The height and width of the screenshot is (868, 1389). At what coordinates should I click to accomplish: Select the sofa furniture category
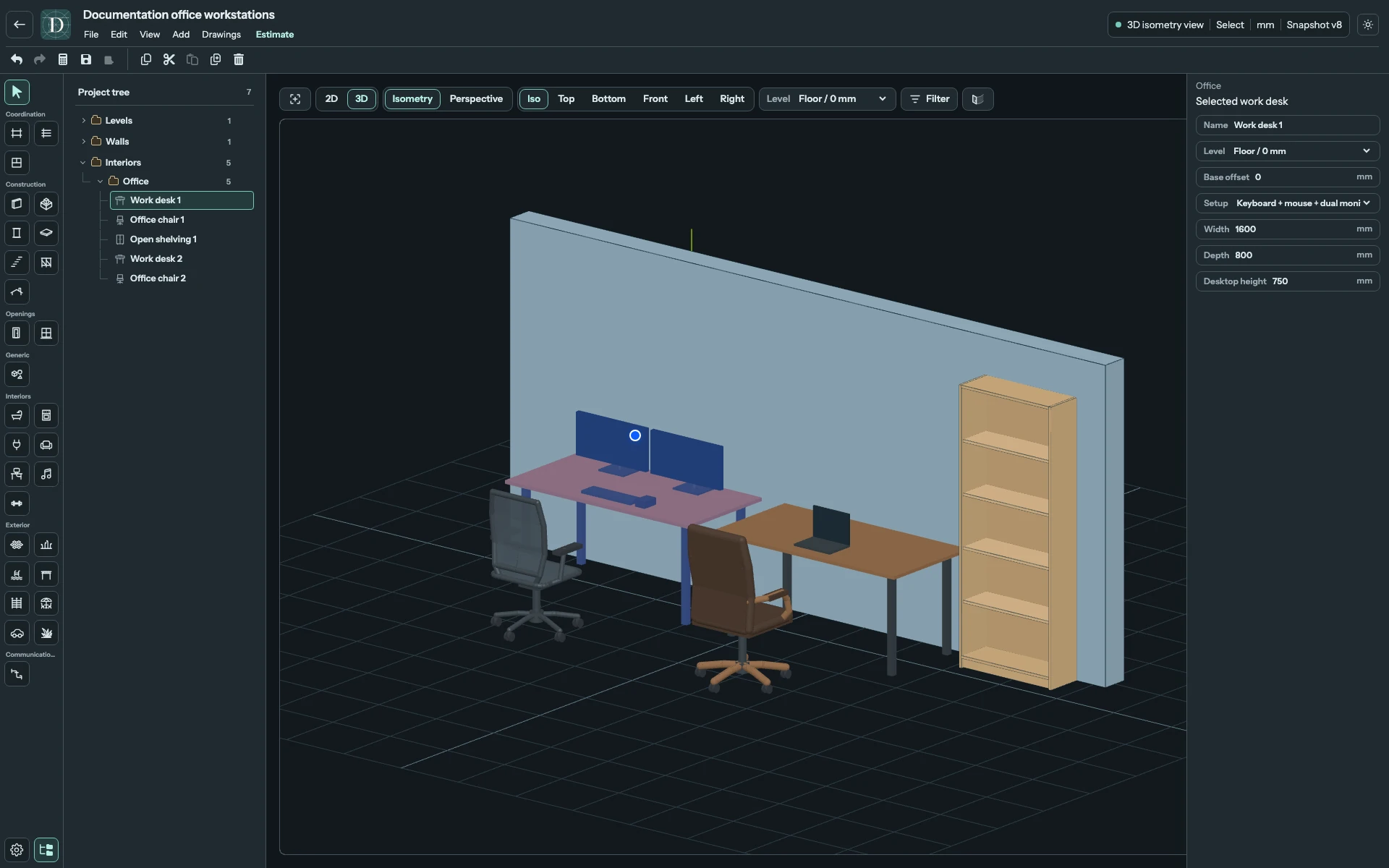pyautogui.click(x=46, y=445)
